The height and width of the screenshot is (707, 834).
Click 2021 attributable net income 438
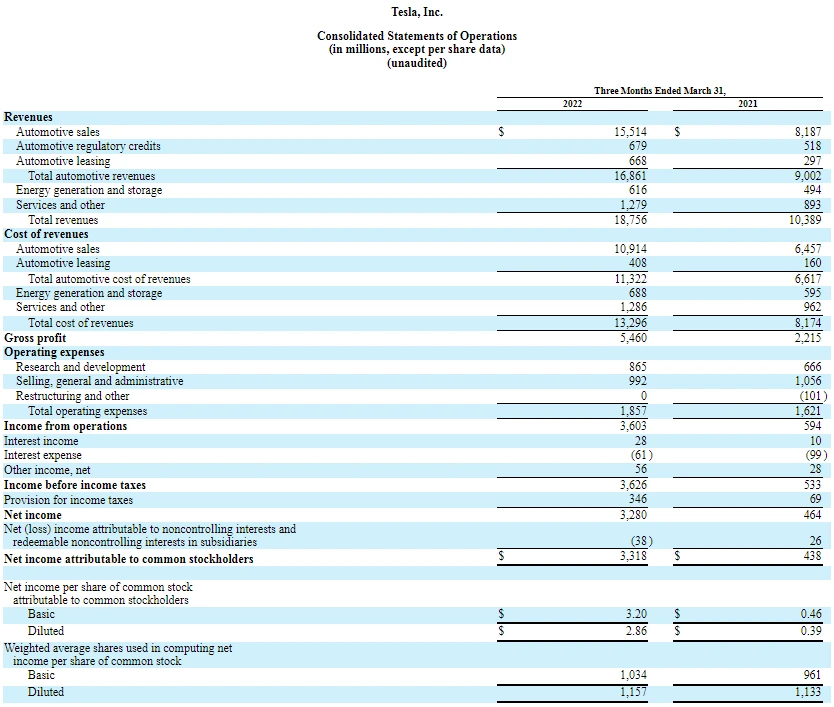812,556
